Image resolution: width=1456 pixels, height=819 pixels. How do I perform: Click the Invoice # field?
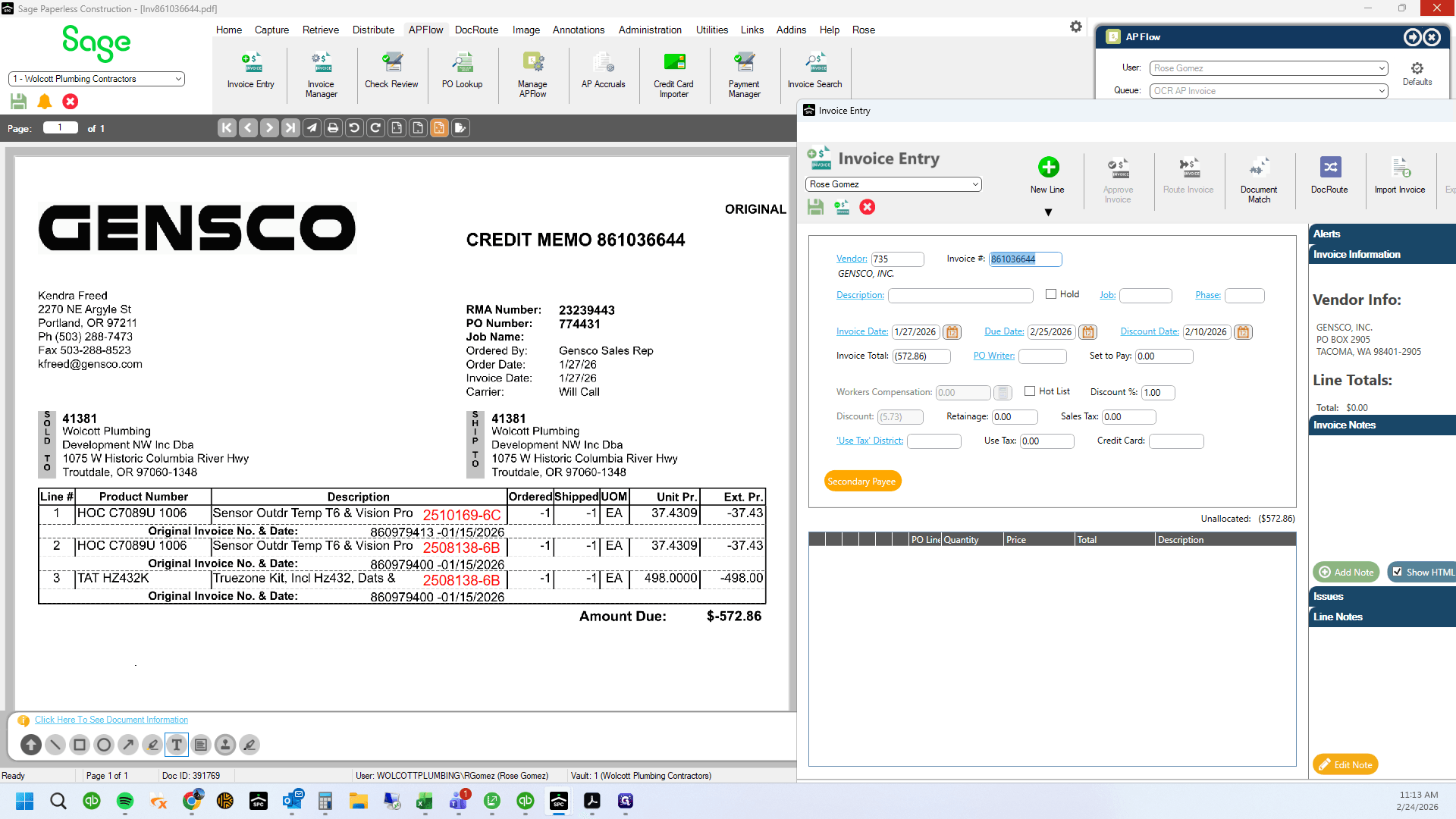[1025, 259]
